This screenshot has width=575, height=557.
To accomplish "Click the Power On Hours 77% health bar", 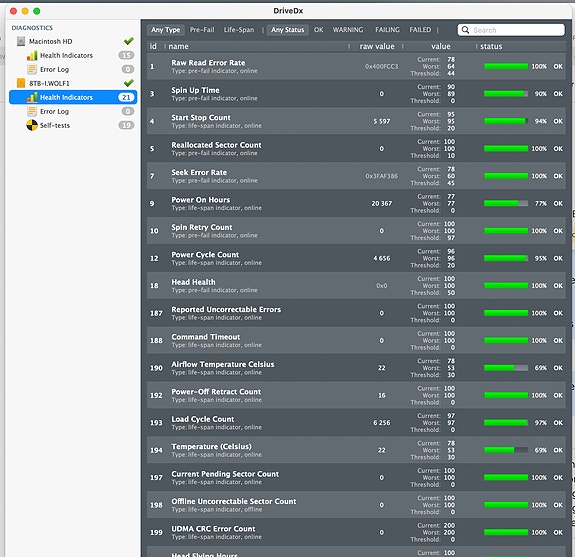I will pos(506,204).
